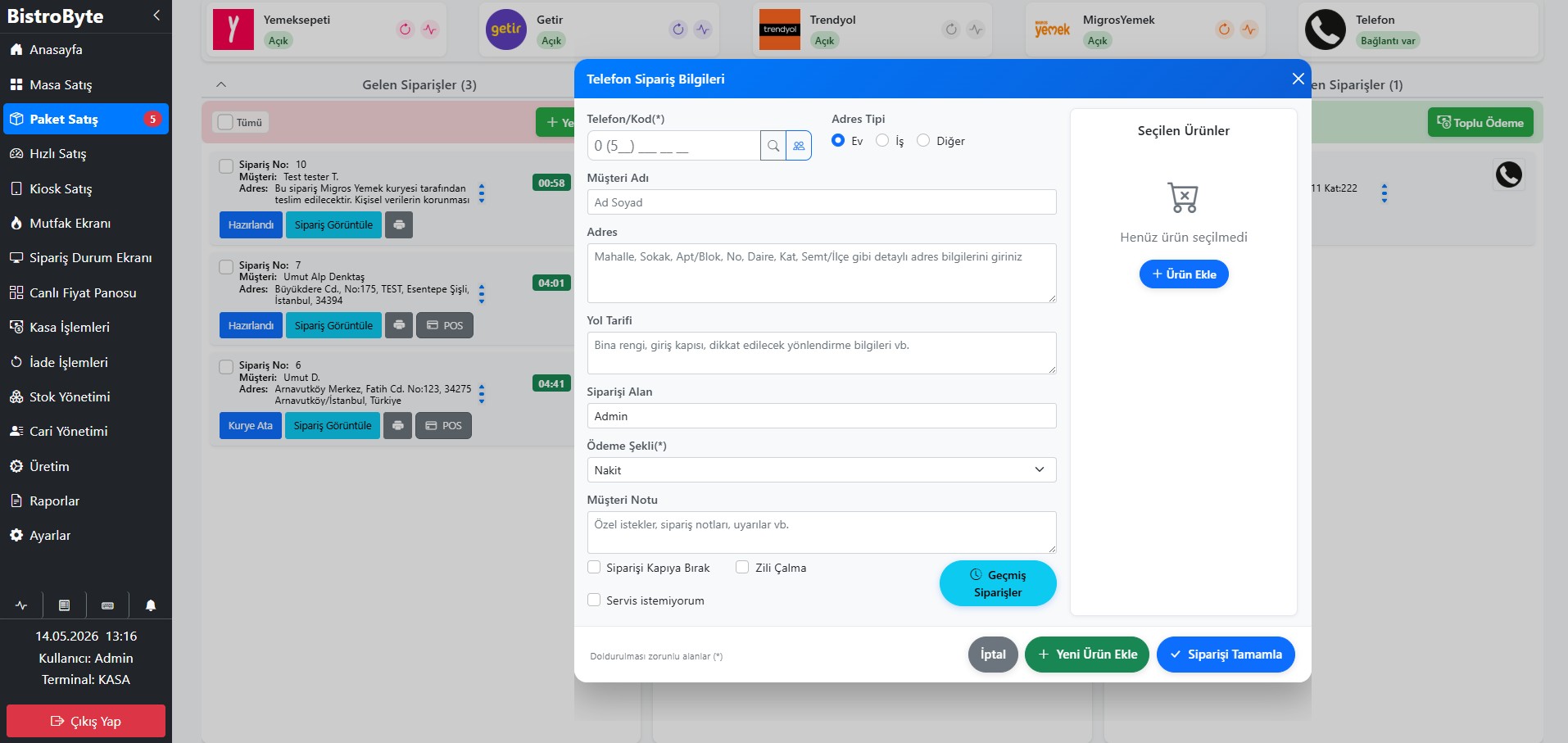The height and width of the screenshot is (743, 1568).
Task: Check the Tümü select-all checkbox
Action: click(x=225, y=122)
